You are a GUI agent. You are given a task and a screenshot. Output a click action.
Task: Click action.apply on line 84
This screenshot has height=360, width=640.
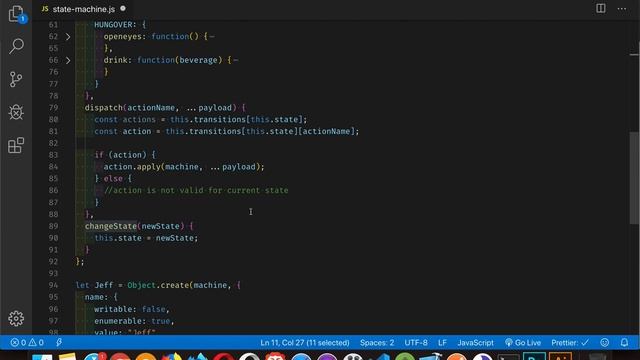(x=132, y=167)
